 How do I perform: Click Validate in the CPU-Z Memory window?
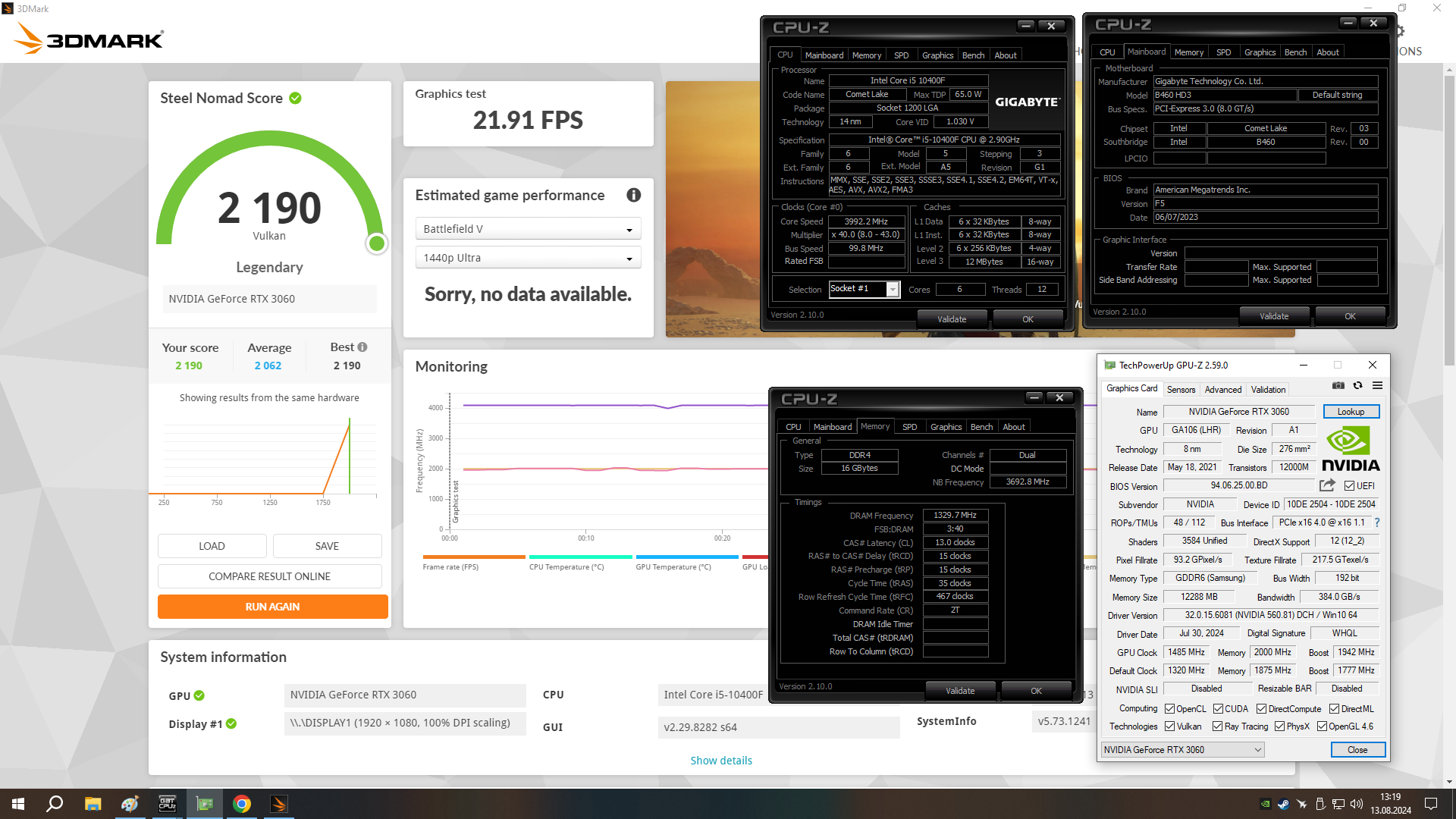pos(960,691)
